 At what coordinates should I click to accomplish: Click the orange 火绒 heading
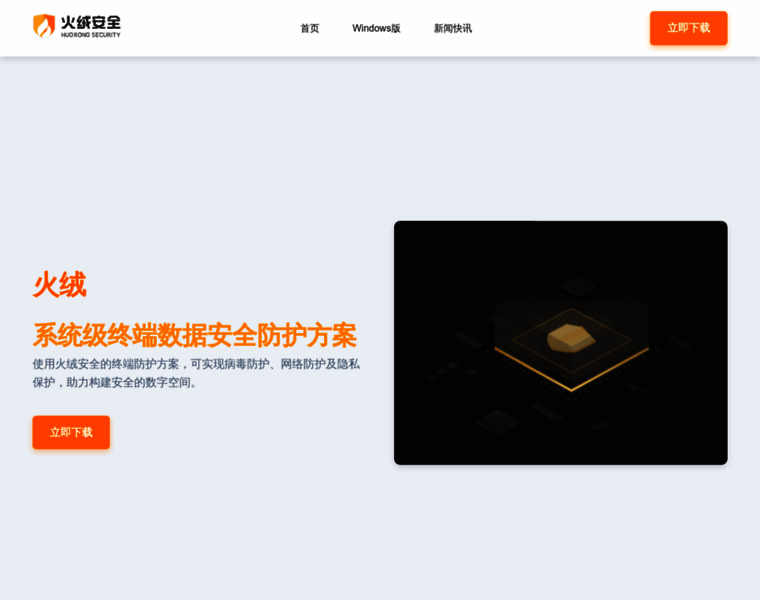pyautogui.click(x=60, y=284)
